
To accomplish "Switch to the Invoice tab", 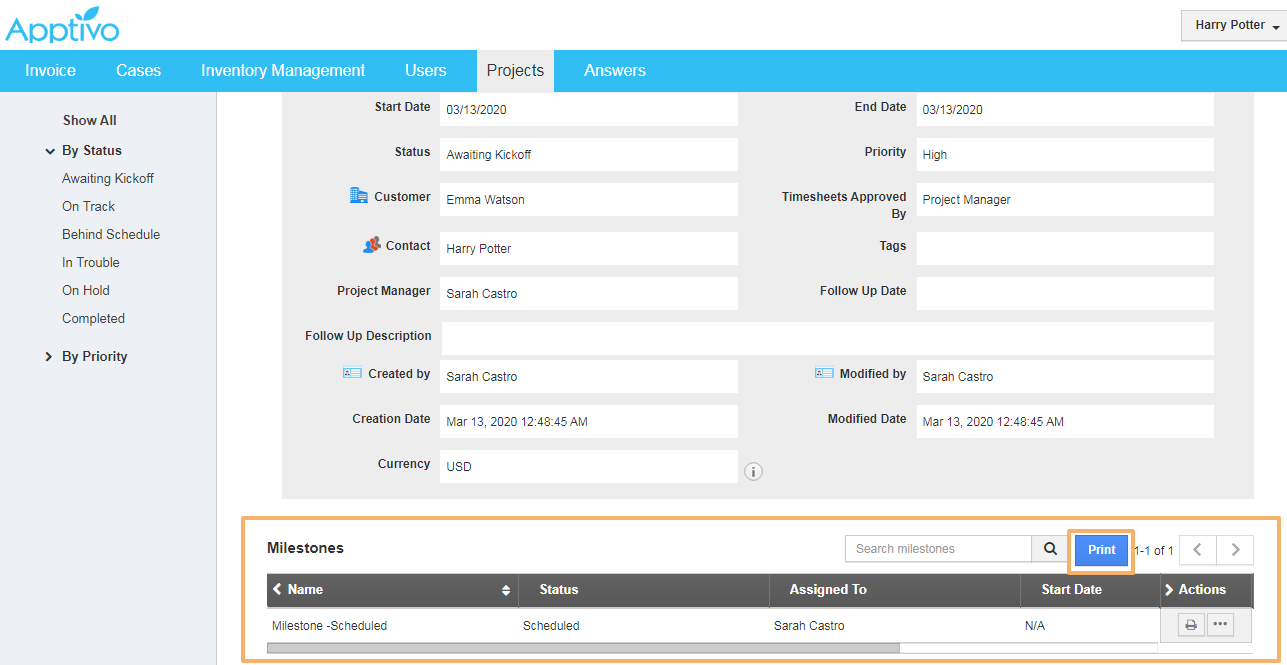I will [50, 70].
